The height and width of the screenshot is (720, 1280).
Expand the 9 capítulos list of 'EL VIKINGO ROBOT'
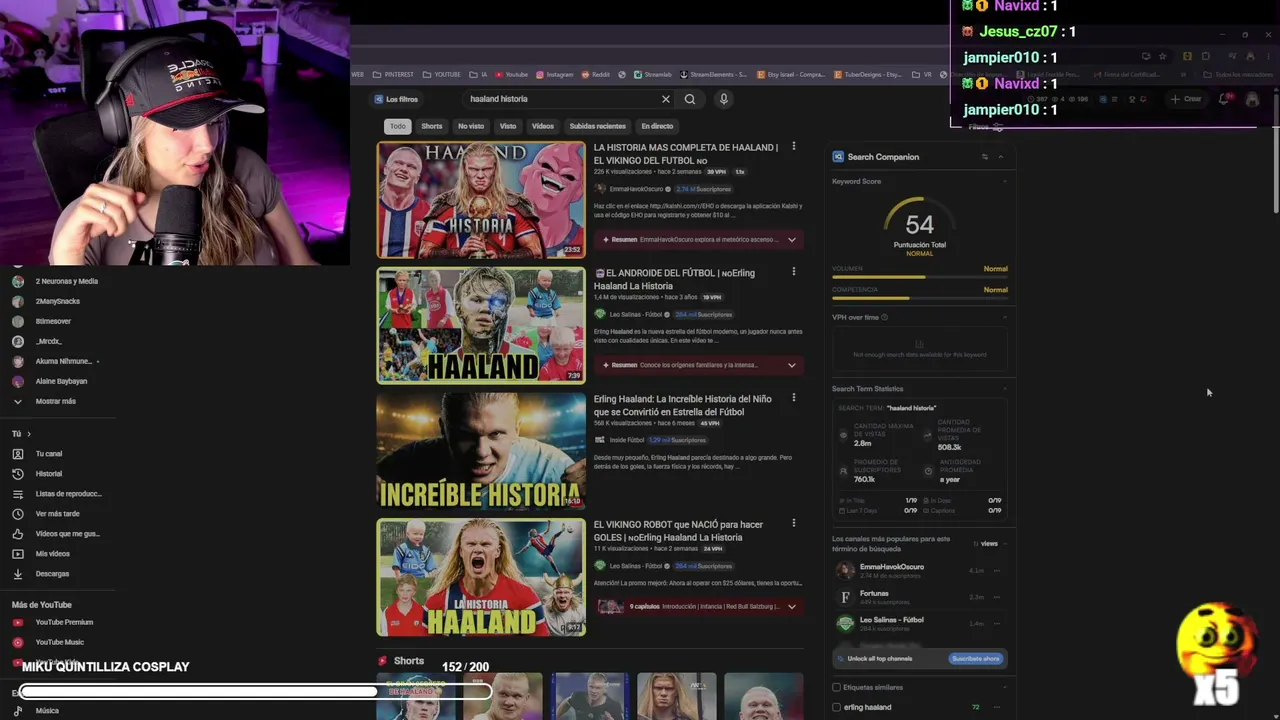point(792,606)
